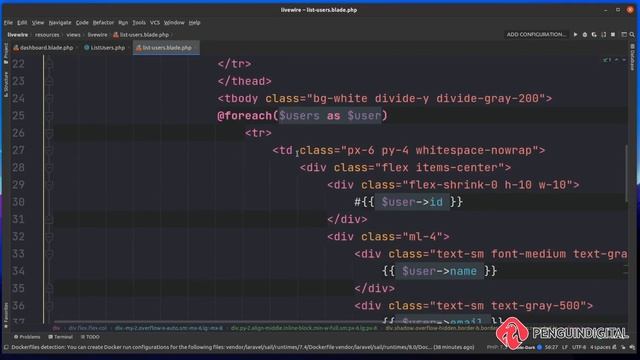Collapse the tbody fold marker on line 24
Screen dimensions: 640x360
(x=49, y=99)
